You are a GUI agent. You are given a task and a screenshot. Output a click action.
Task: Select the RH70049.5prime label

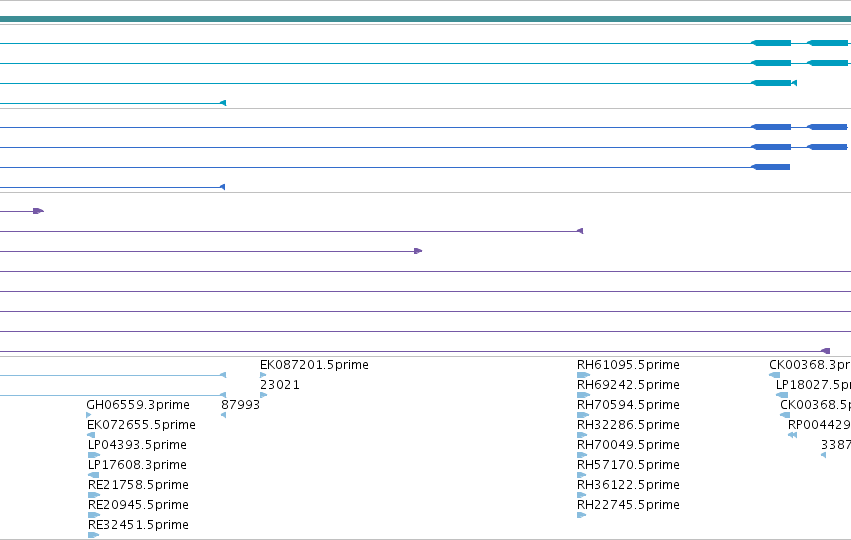[x=628, y=445]
